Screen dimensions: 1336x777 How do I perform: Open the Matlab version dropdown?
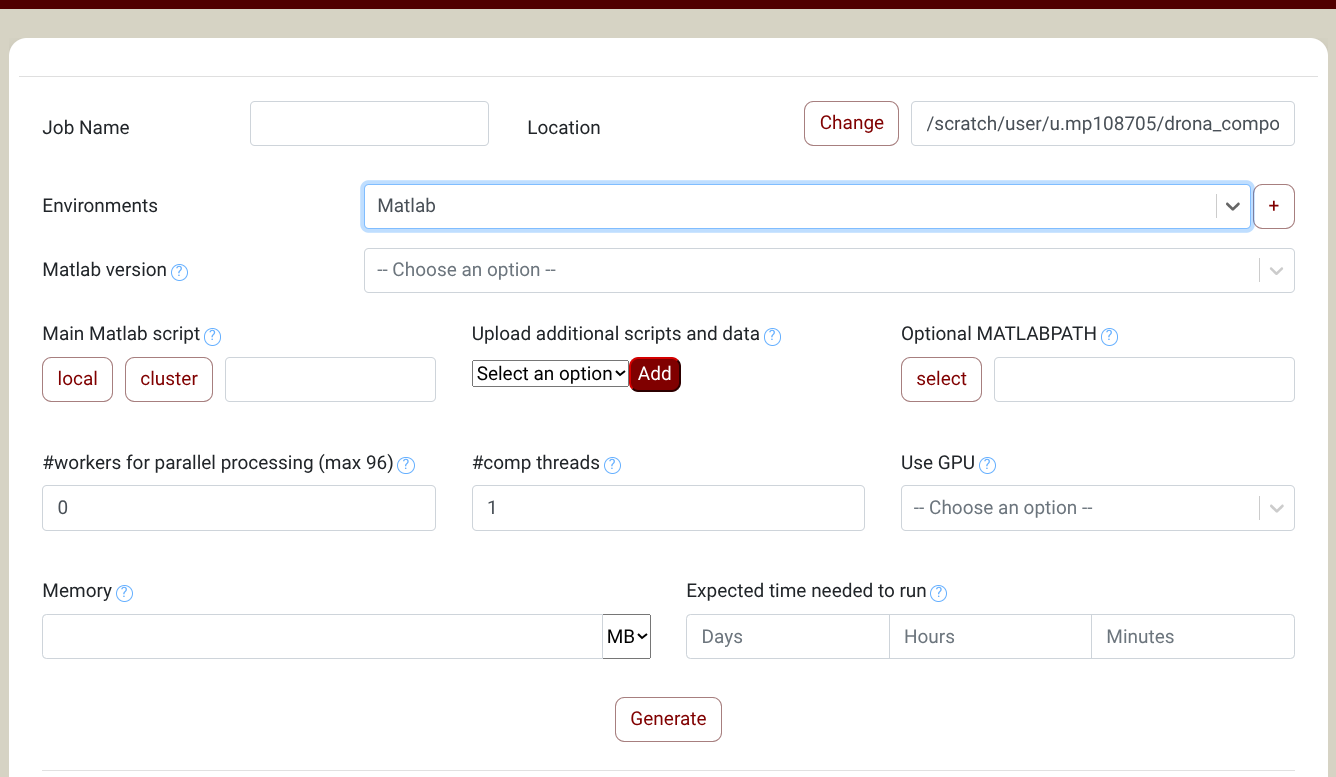point(828,270)
